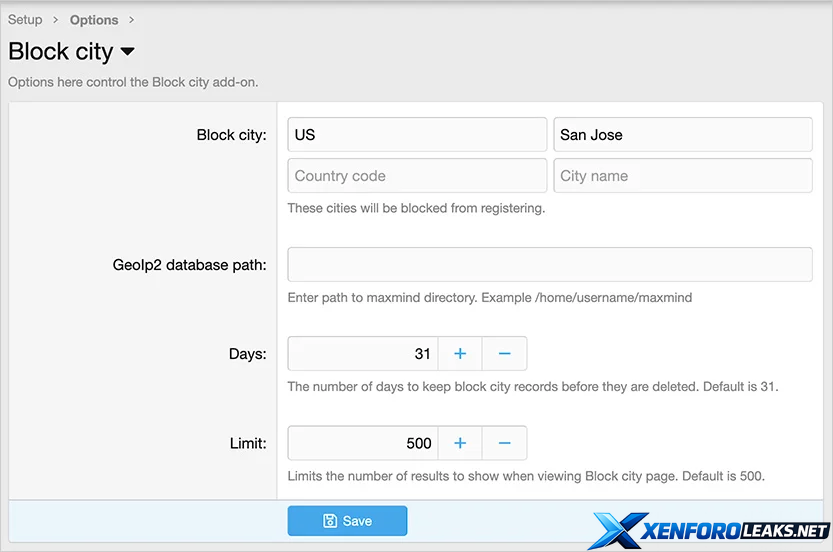Decrease the Days value with the minus icon
833x552 pixels.
click(504, 354)
